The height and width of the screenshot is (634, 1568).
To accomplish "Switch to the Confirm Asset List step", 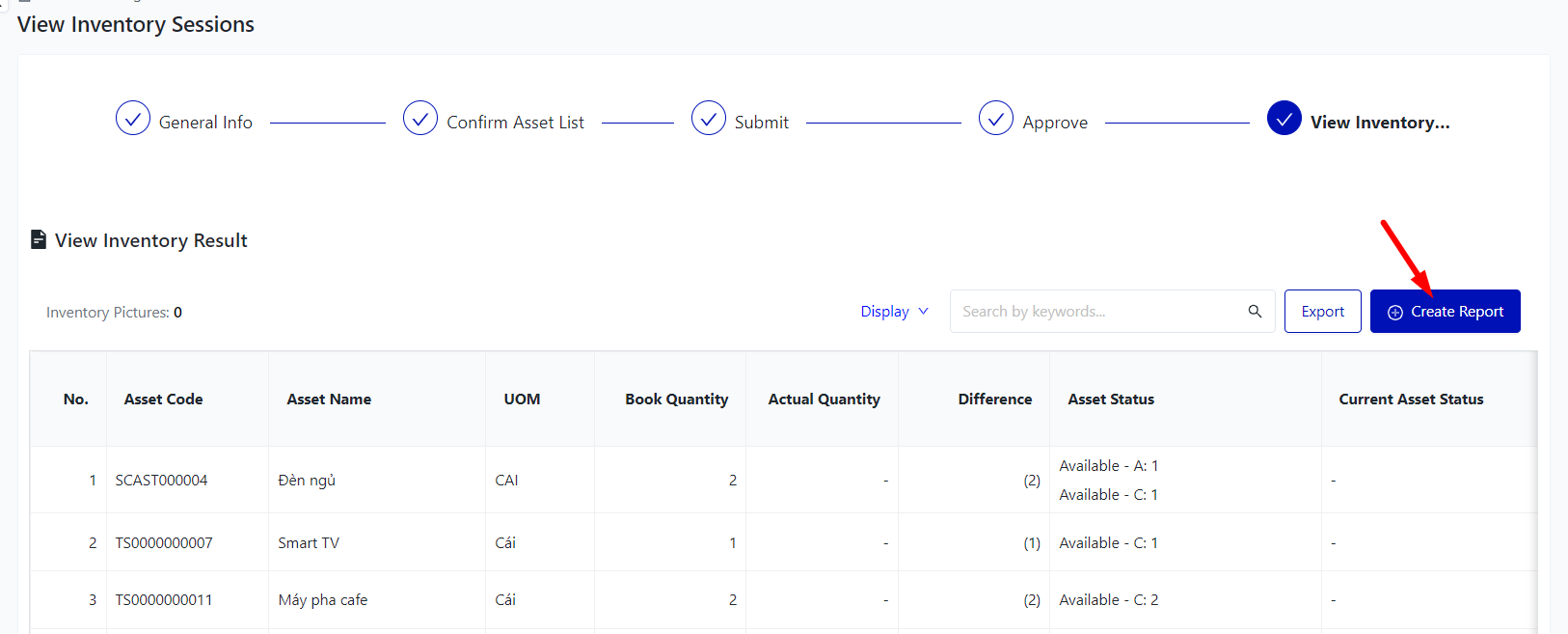I will 515,123.
